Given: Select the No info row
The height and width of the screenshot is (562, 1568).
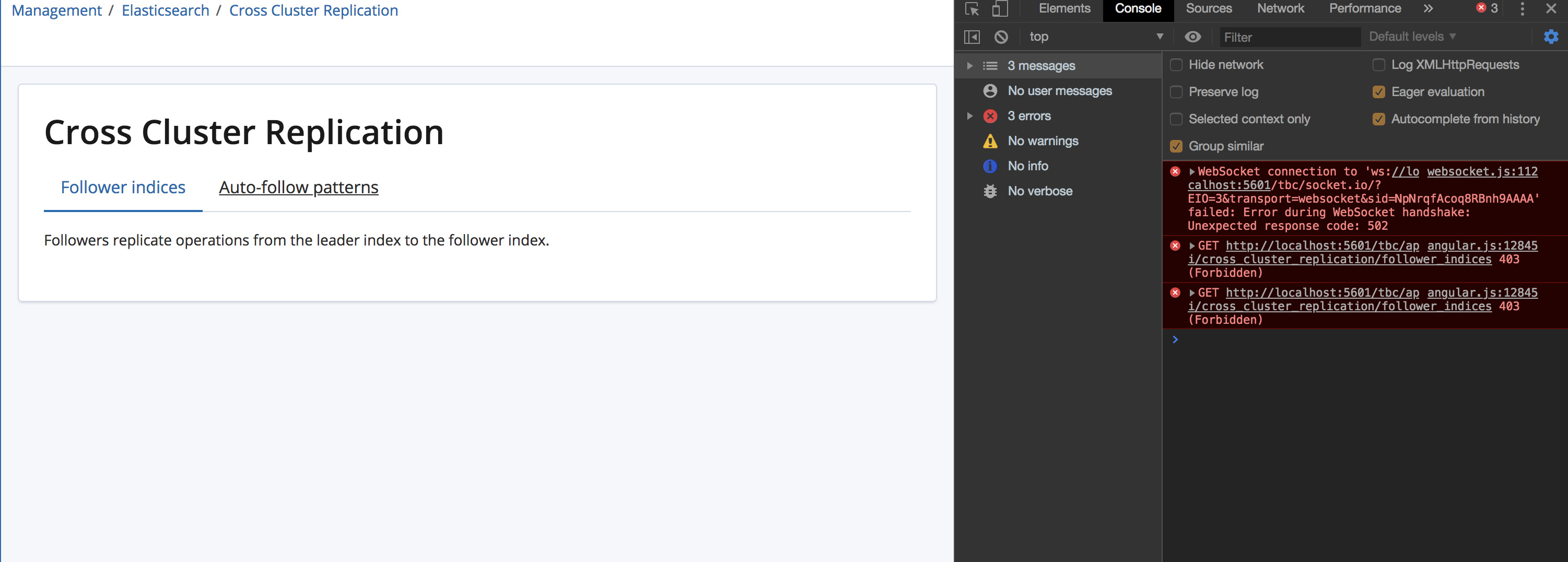Looking at the screenshot, I should click(1058, 166).
